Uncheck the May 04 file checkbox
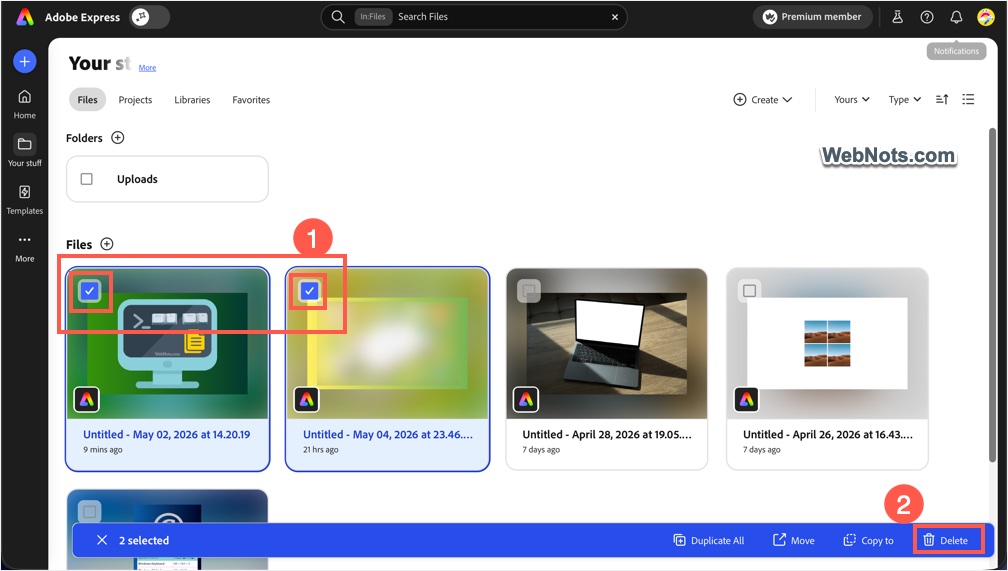Screen dimensions: 1008x571 pos(309,291)
